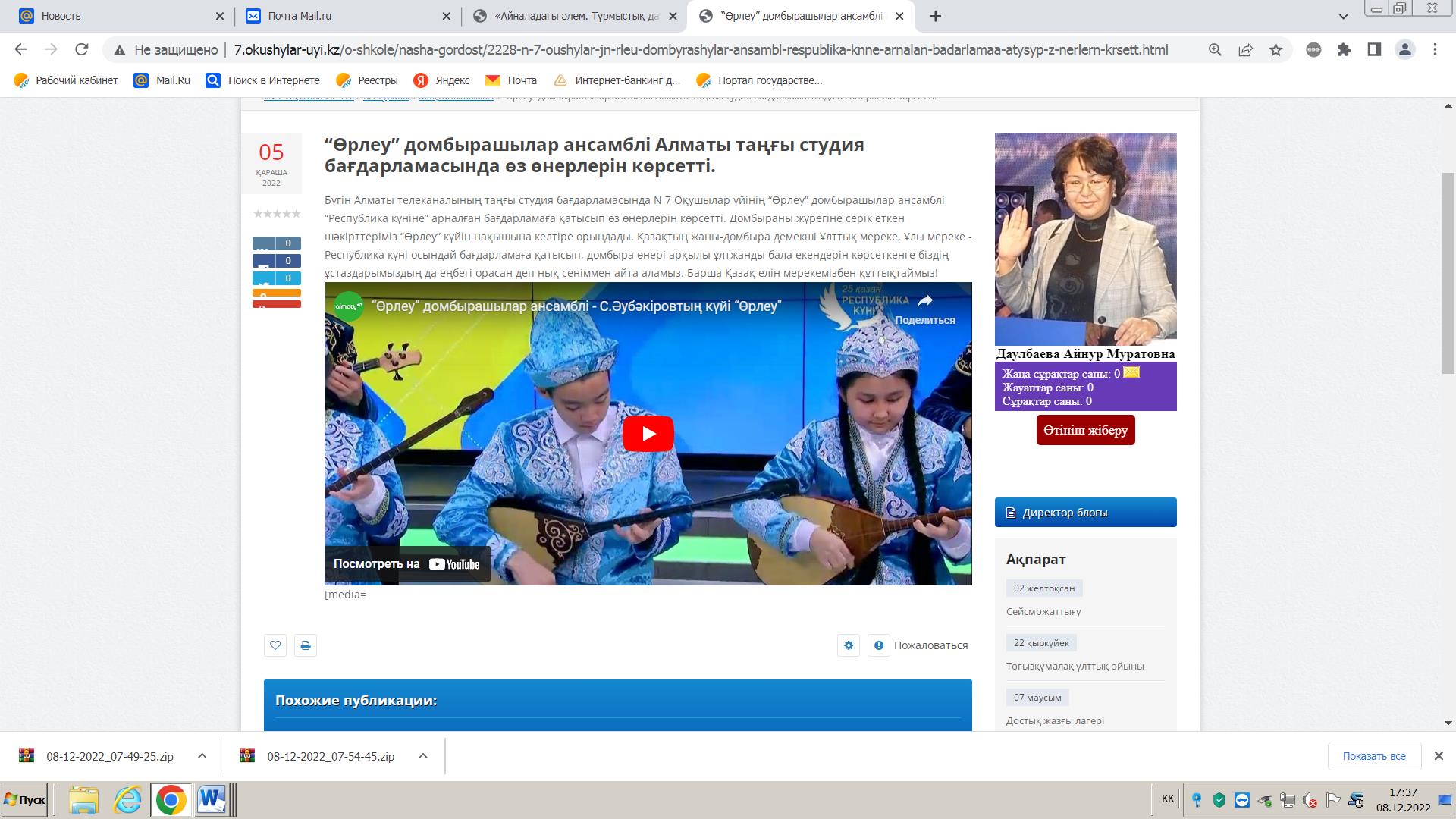The height and width of the screenshot is (819, 1456).
Task: Toggle the KK keyboard language indicator
Action: pos(1168,799)
